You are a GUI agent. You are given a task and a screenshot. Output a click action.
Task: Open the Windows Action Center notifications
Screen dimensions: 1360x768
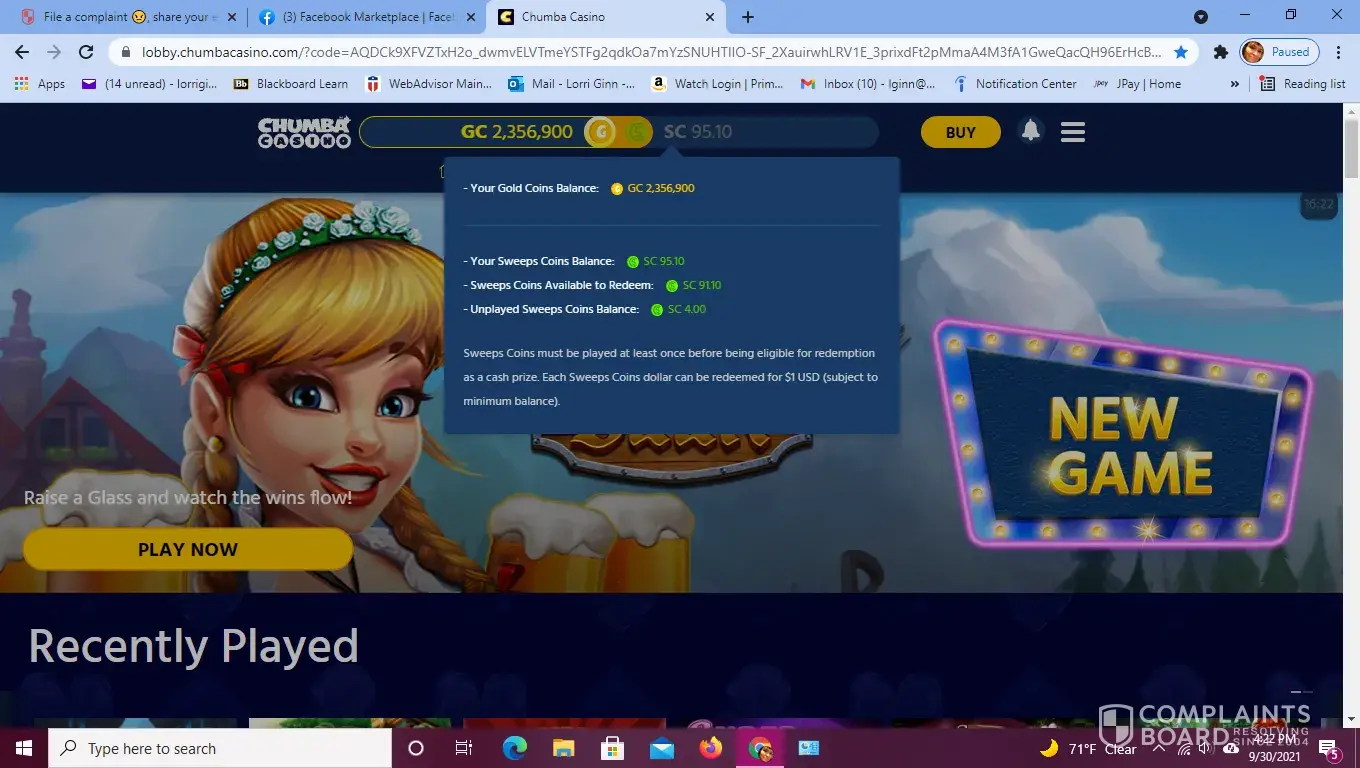(x=1330, y=748)
